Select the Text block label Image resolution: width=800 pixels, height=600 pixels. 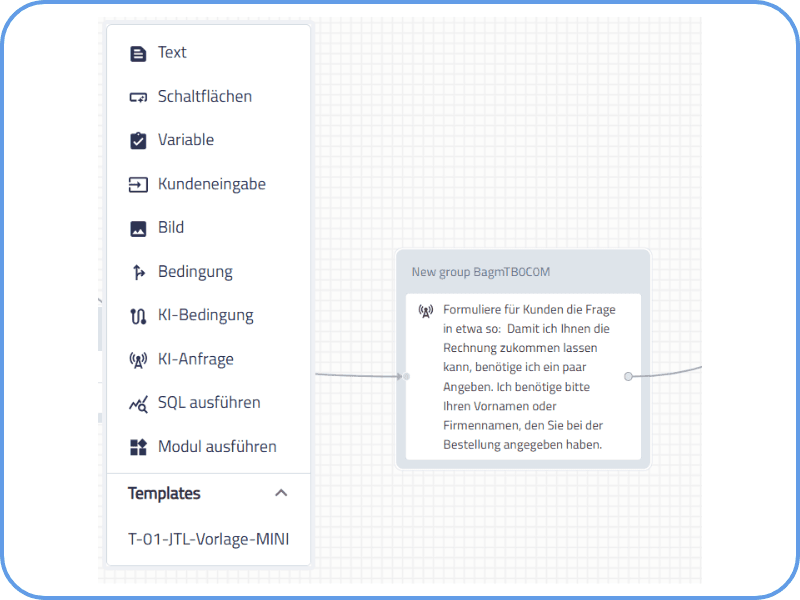(x=172, y=53)
